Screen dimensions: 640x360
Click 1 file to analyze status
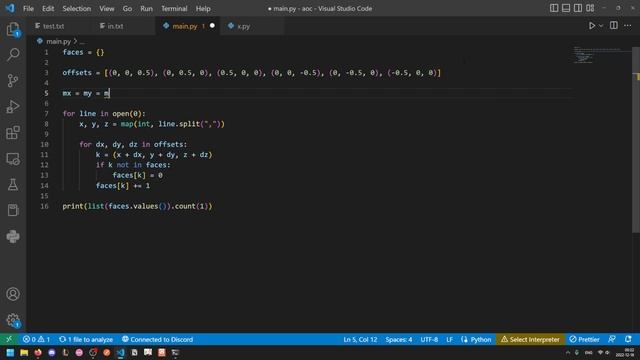pyautogui.click(x=86, y=339)
